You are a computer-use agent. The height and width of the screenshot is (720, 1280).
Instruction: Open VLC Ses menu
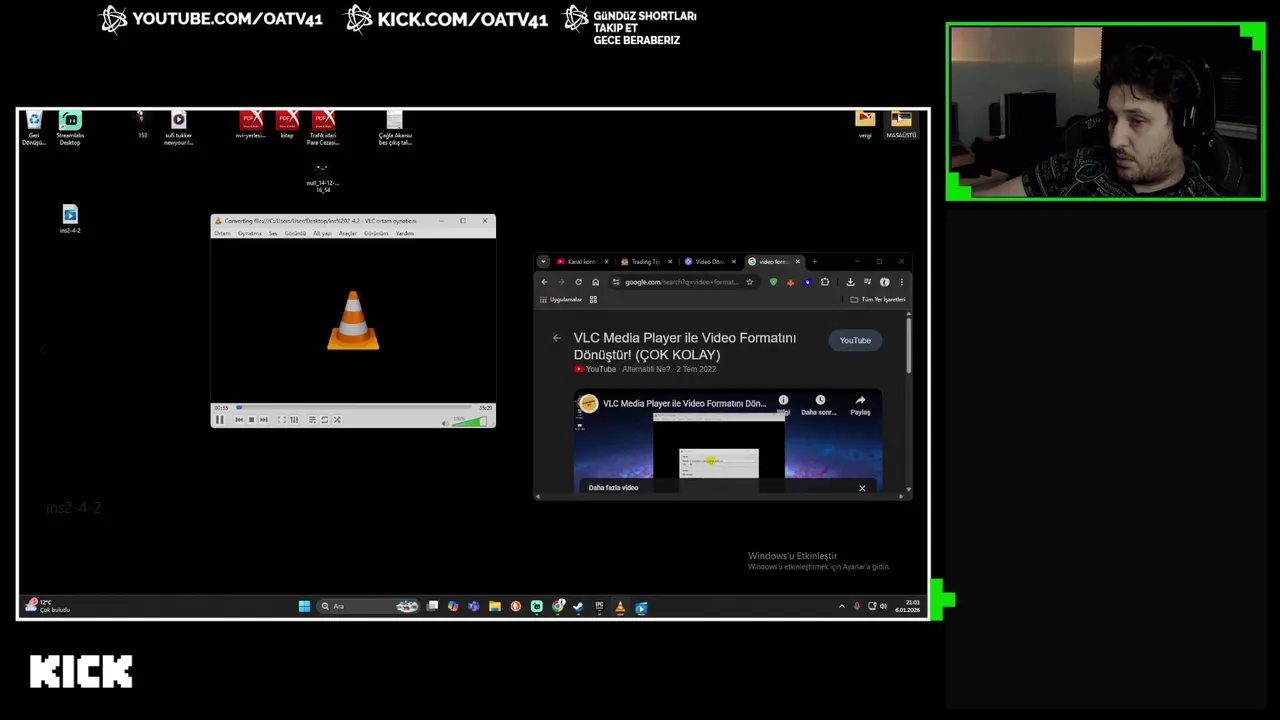coord(273,233)
